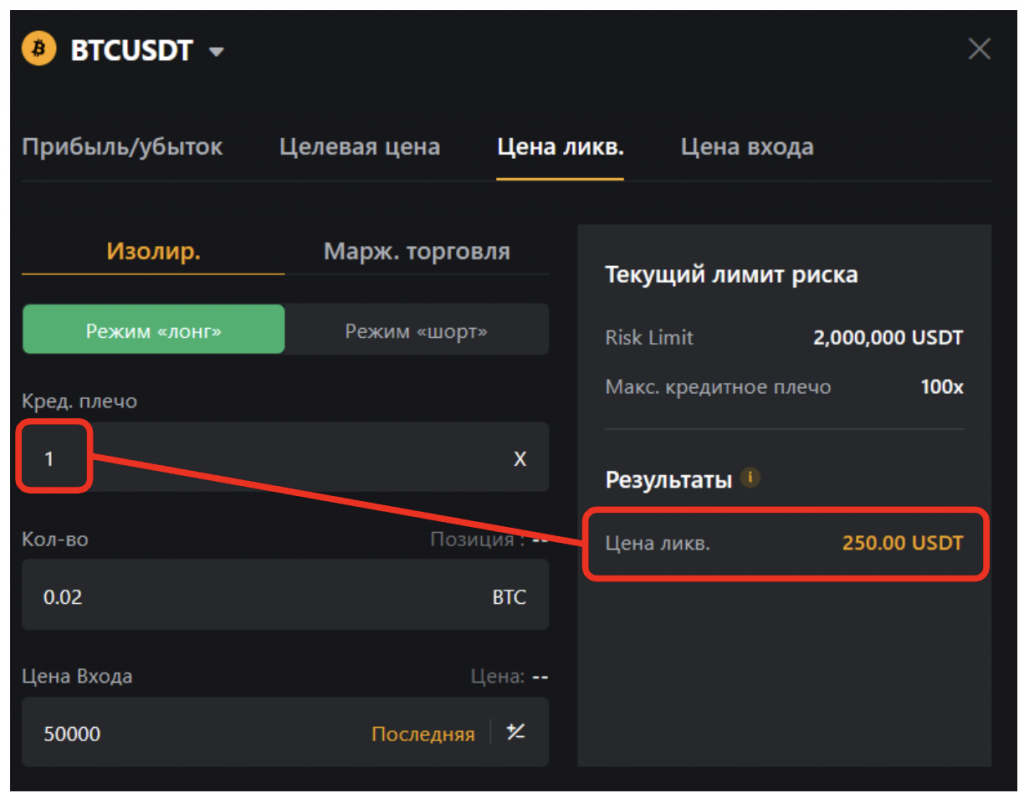Switch to Прибыль/убыток tab
Image resolution: width=1024 pixels, height=798 pixels.
point(122,147)
